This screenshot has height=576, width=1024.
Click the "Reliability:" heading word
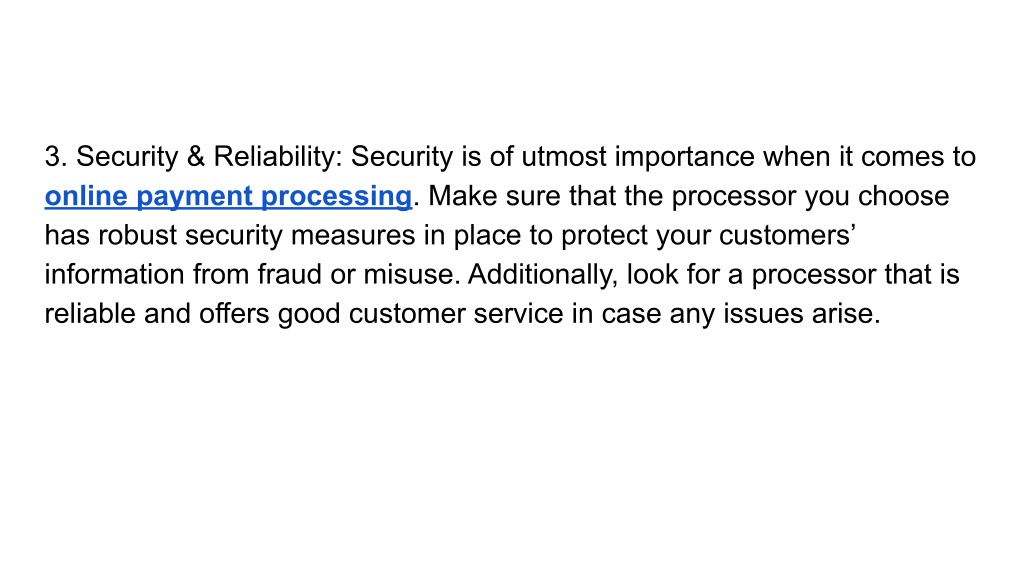tap(278, 157)
